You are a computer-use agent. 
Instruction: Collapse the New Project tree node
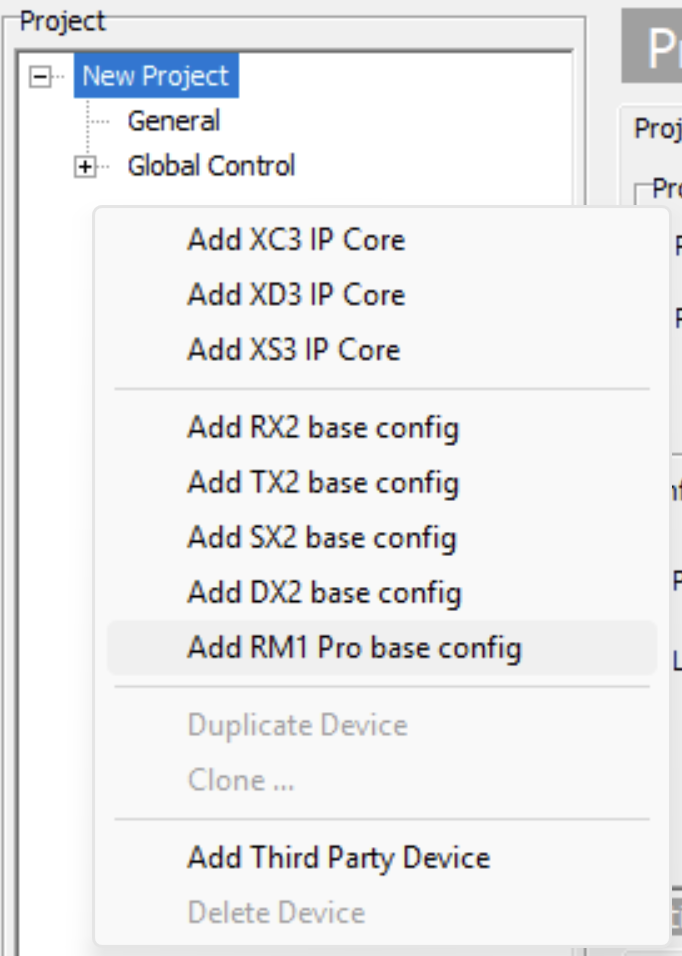click(x=40, y=77)
